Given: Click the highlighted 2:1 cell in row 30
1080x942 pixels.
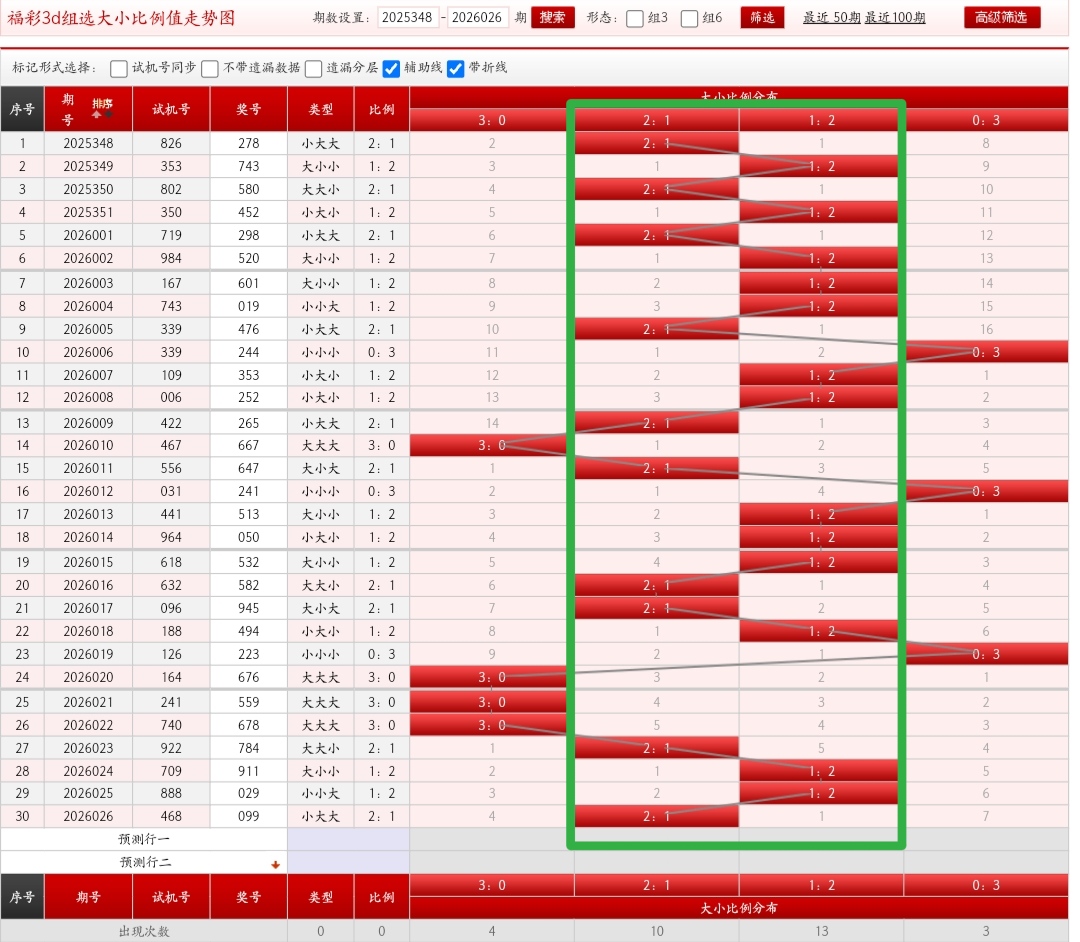Looking at the screenshot, I should click(656, 816).
